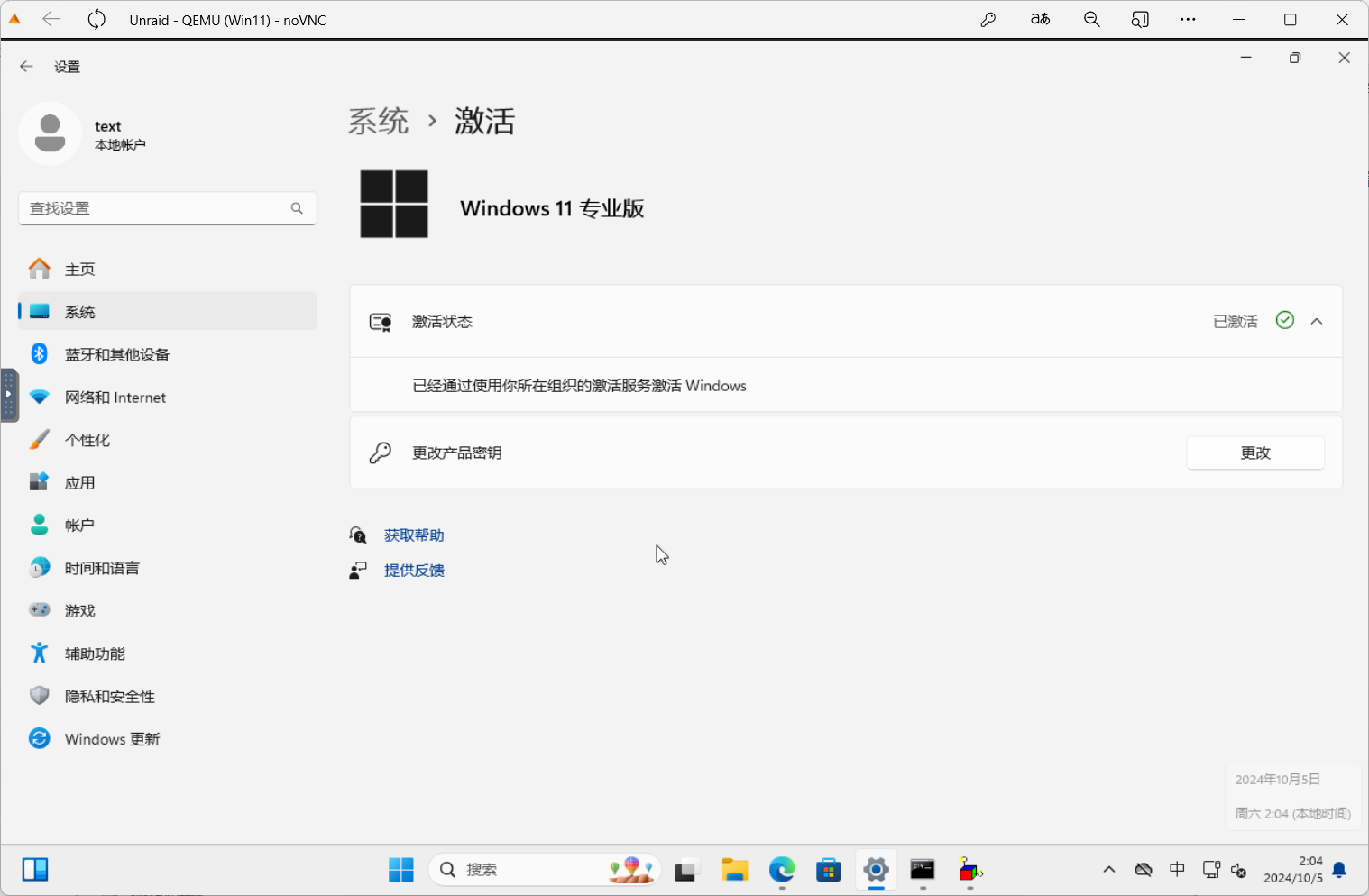Image resolution: width=1369 pixels, height=896 pixels.
Task: Click the 查找设置 search field
Action: (158, 208)
